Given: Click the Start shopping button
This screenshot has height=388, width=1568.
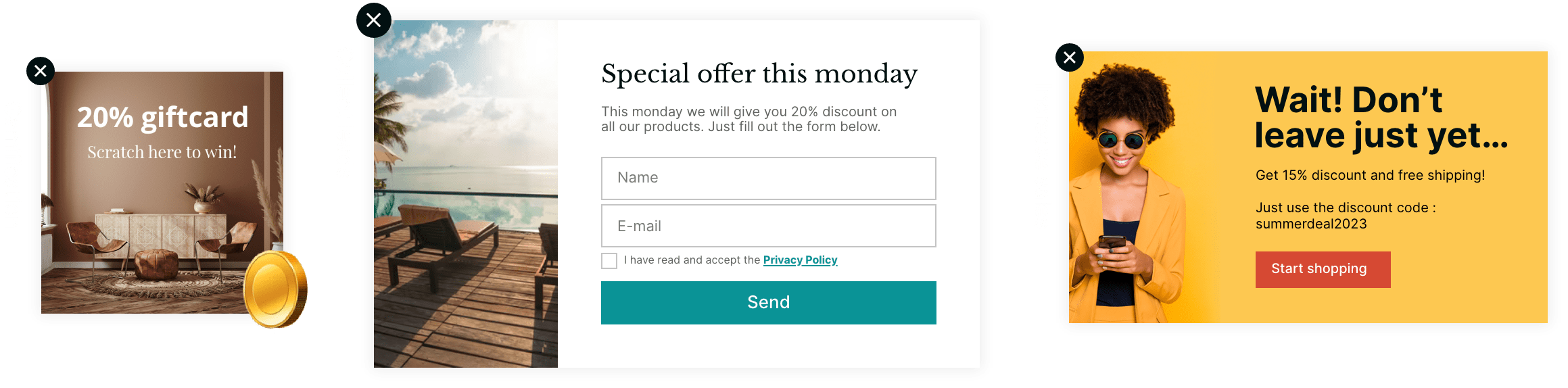Looking at the screenshot, I should click(1322, 269).
